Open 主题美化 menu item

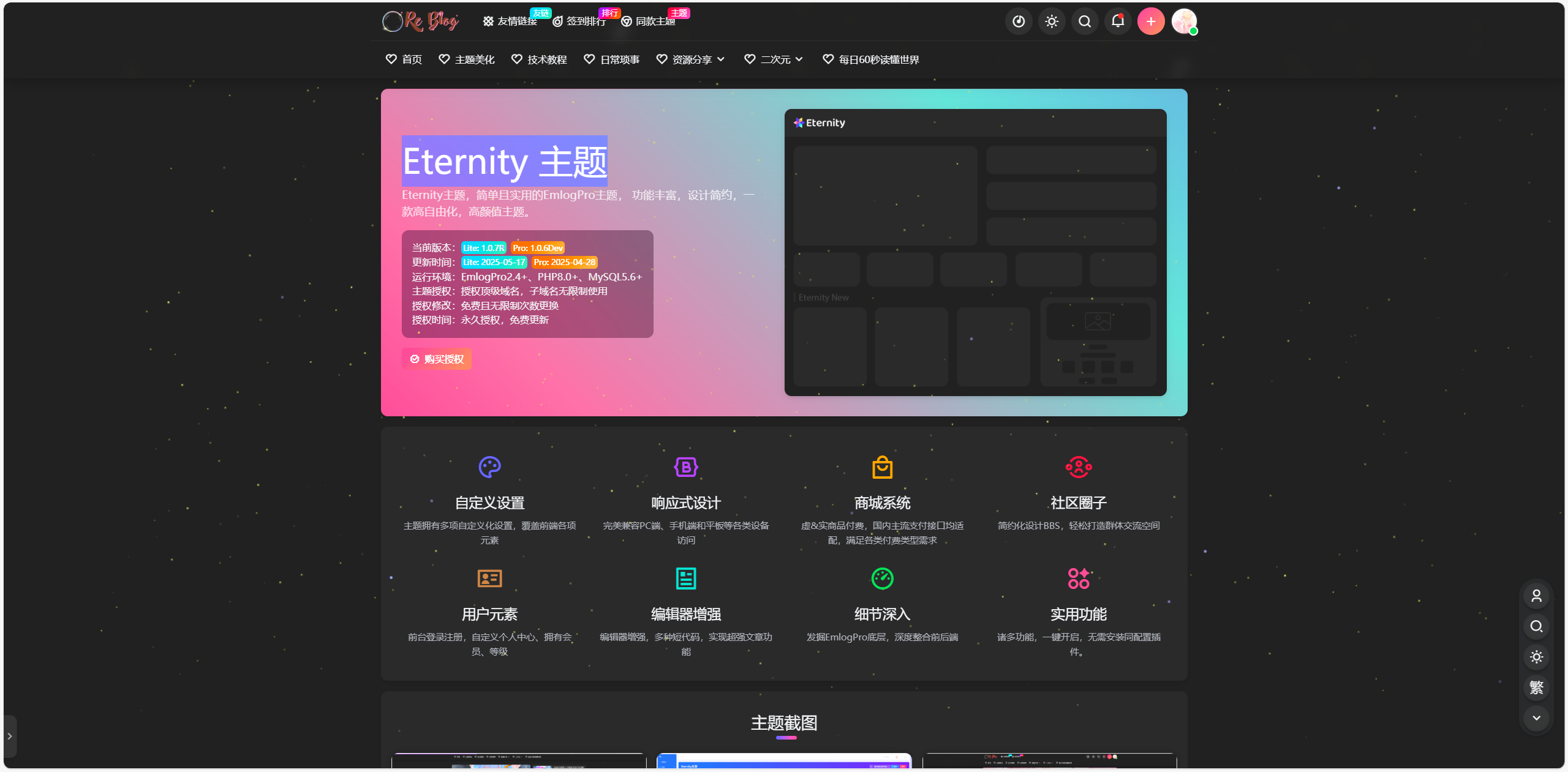point(467,59)
